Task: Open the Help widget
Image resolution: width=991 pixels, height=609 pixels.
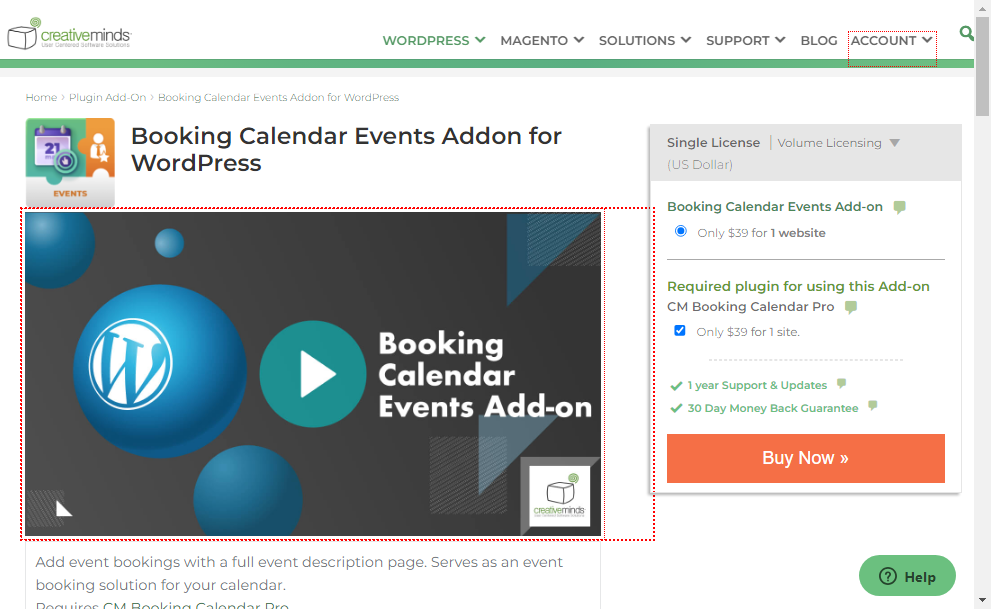Action: (907, 576)
